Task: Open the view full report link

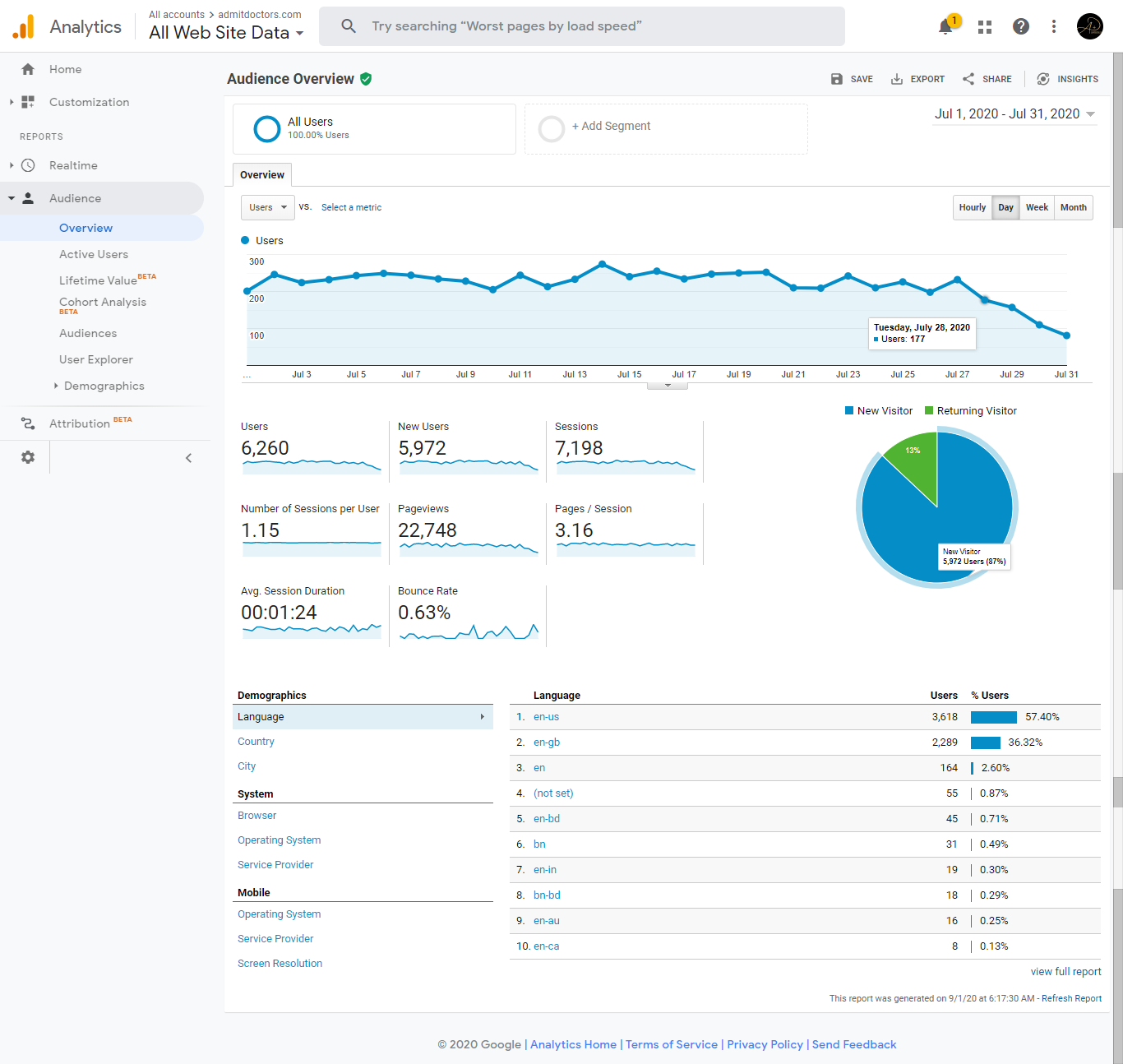Action: 1066,971
